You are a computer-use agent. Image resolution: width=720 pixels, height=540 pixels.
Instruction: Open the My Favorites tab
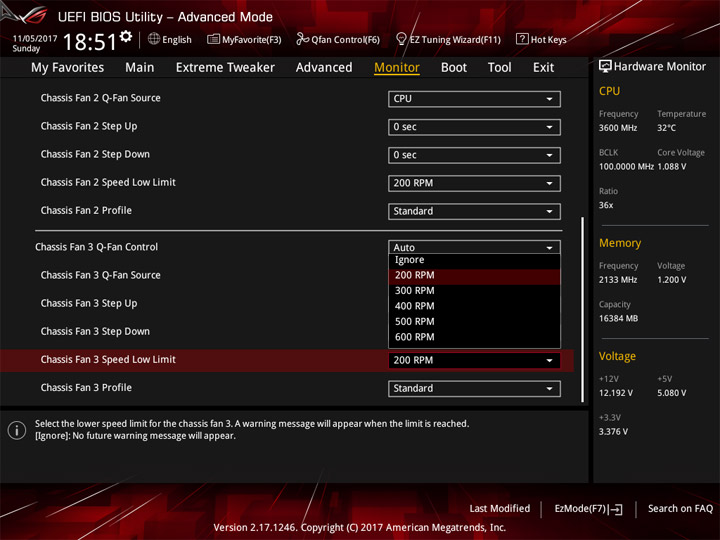click(68, 68)
